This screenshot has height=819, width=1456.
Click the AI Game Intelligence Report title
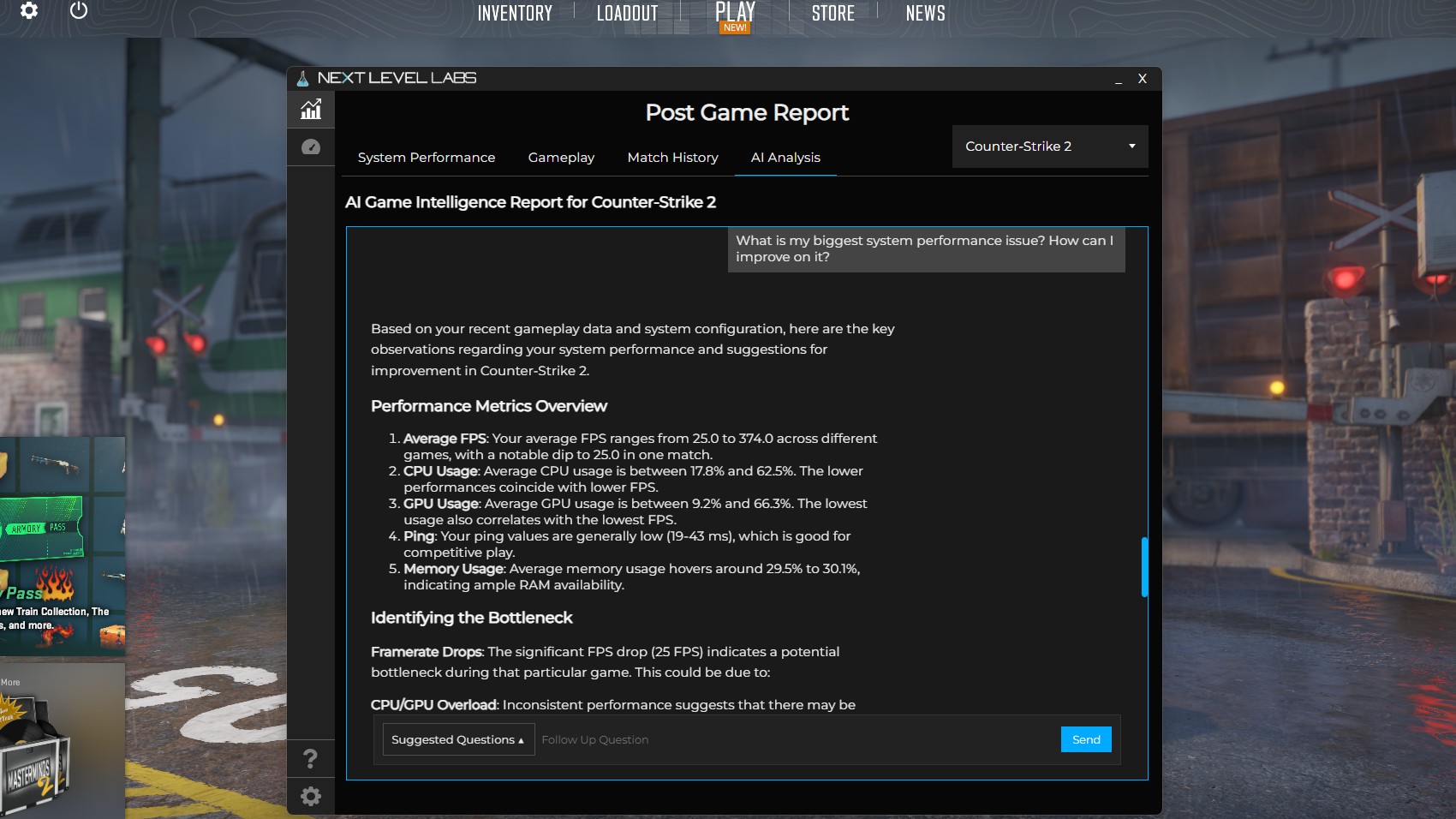tap(530, 202)
